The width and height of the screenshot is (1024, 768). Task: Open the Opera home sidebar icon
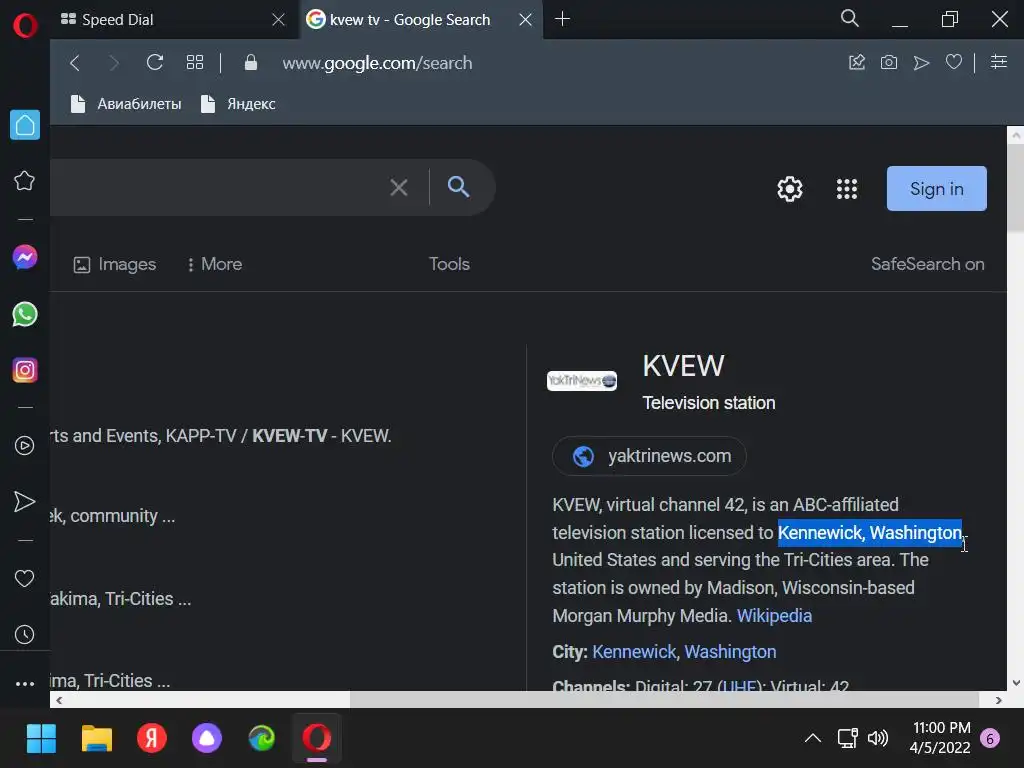[x=25, y=125]
